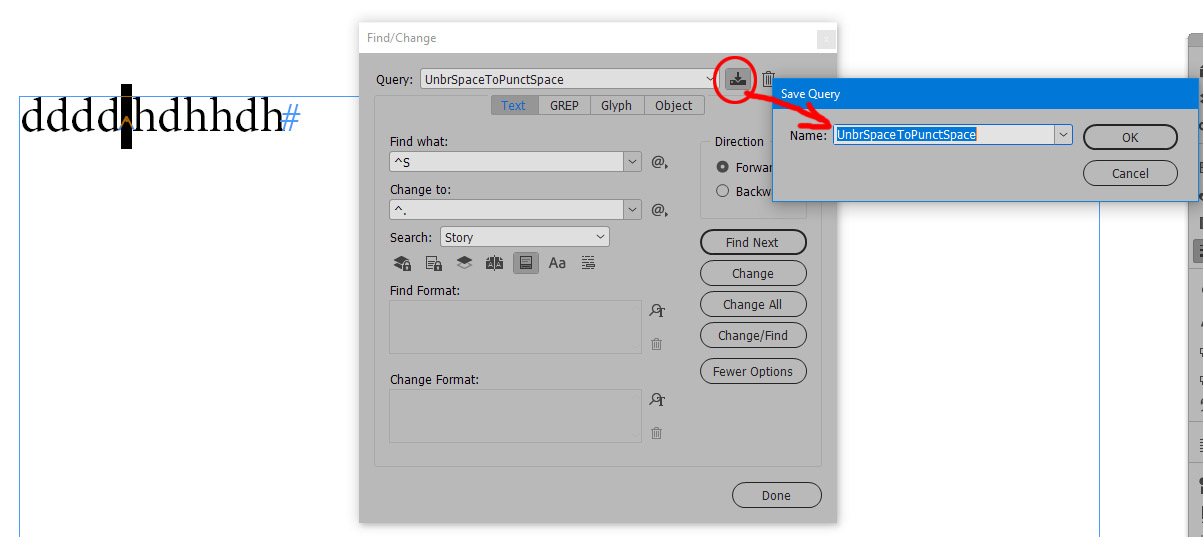The image size is (1203, 537).
Task: Click the Change Format attributes box
Action: 515,415
